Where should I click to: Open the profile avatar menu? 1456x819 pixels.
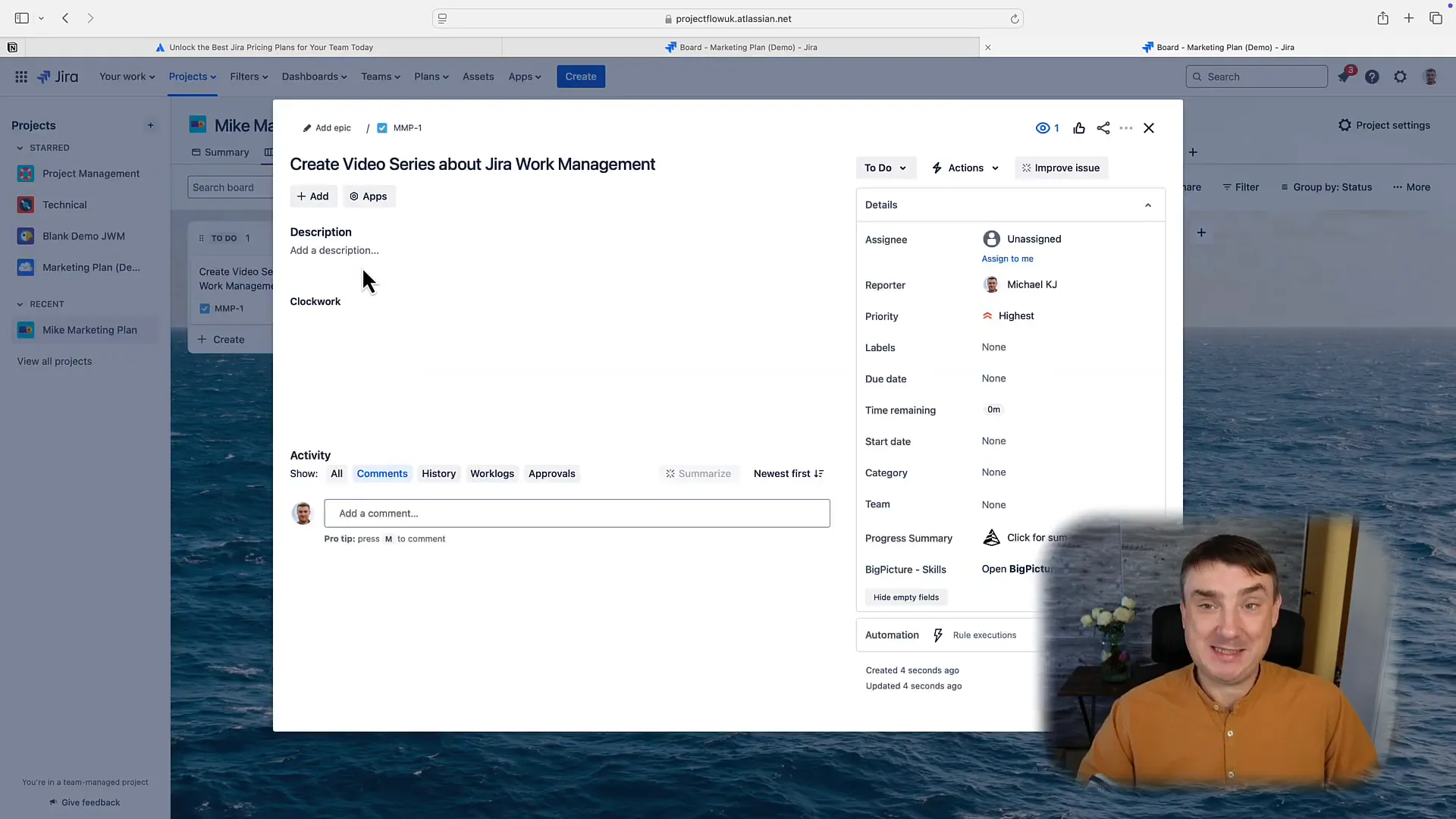pyautogui.click(x=1430, y=77)
